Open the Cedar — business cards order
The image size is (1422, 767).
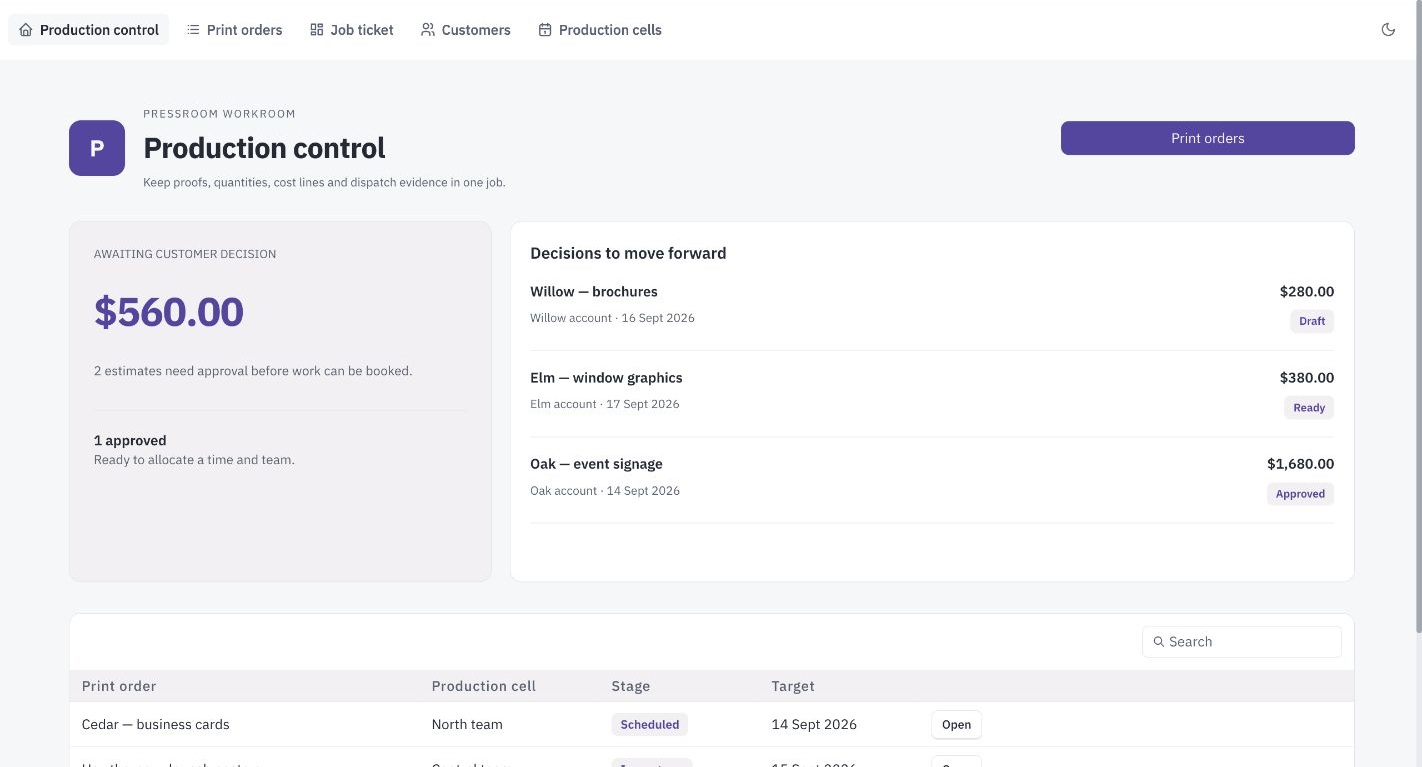956,725
